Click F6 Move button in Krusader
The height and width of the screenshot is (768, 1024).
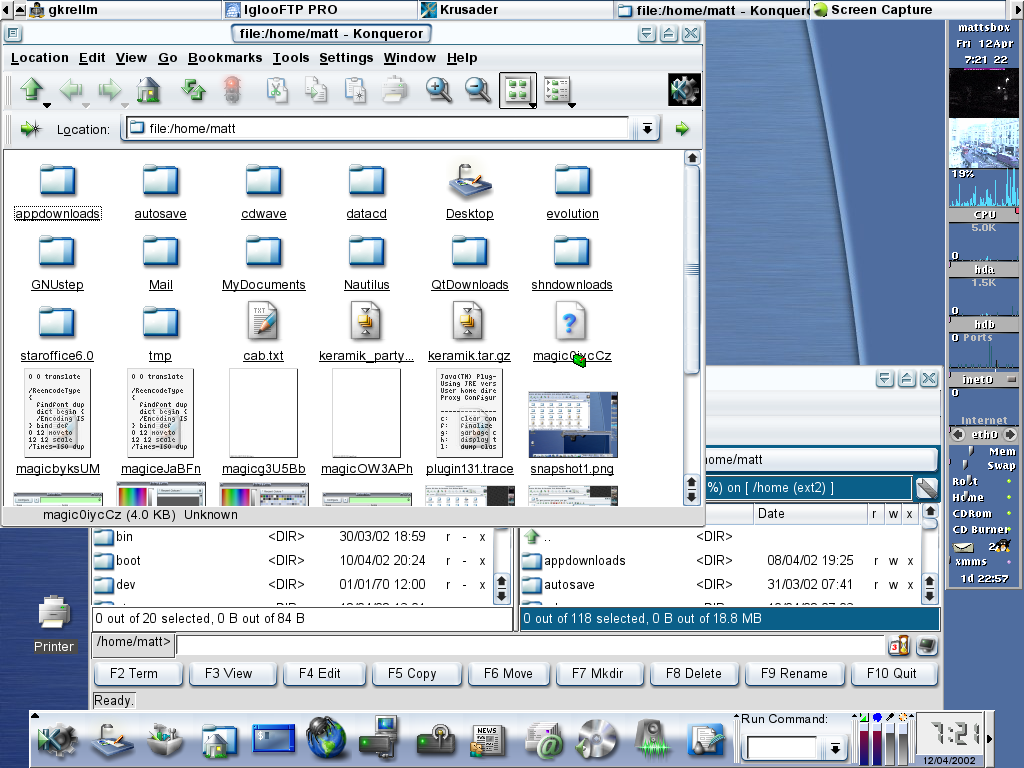pyautogui.click(x=508, y=673)
